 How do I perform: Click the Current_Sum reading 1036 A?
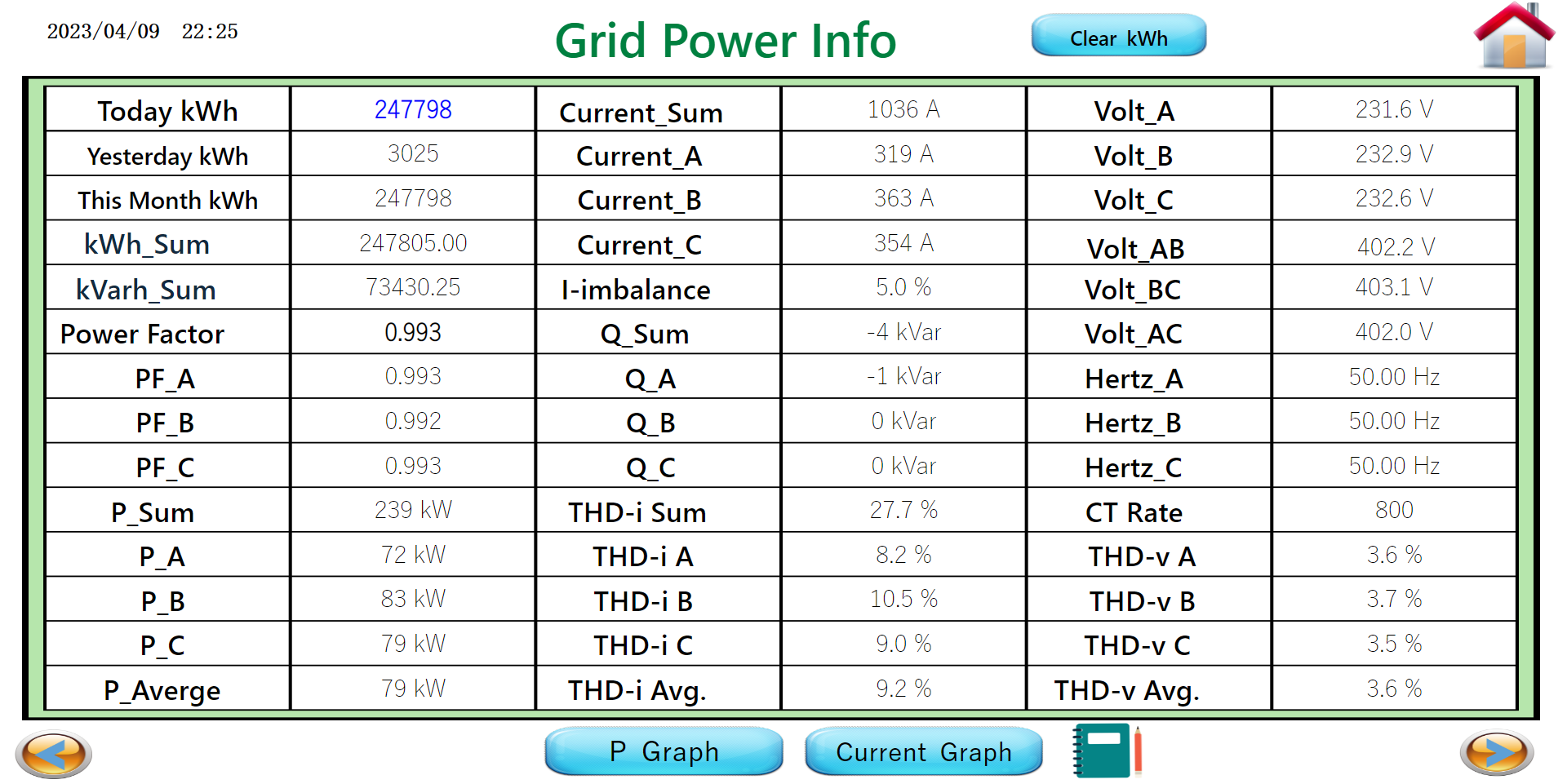pos(903,109)
